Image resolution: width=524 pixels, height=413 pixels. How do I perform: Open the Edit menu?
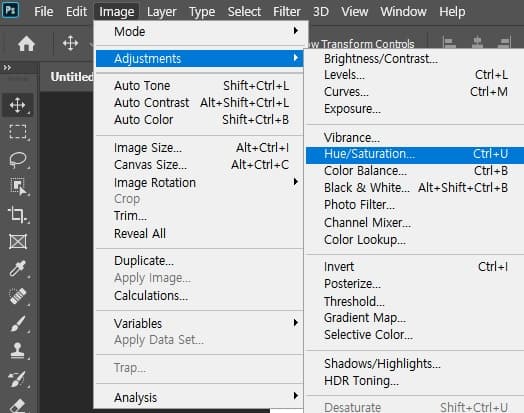76,12
